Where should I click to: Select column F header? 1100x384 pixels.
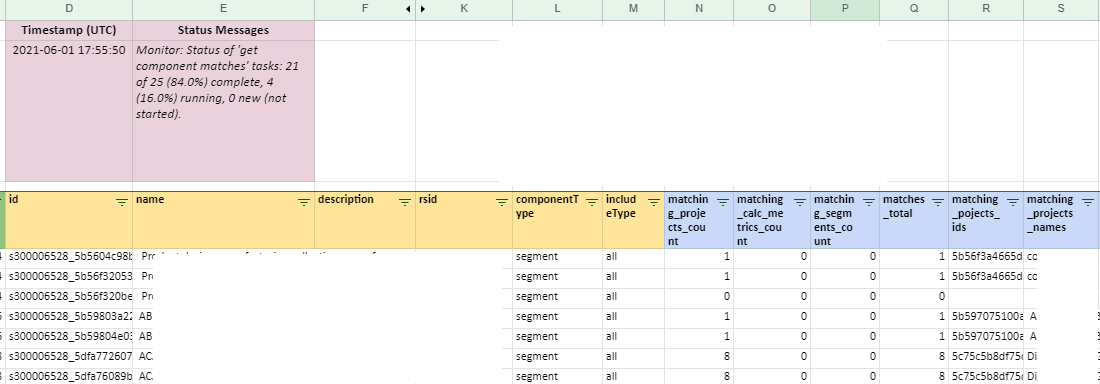365,9
